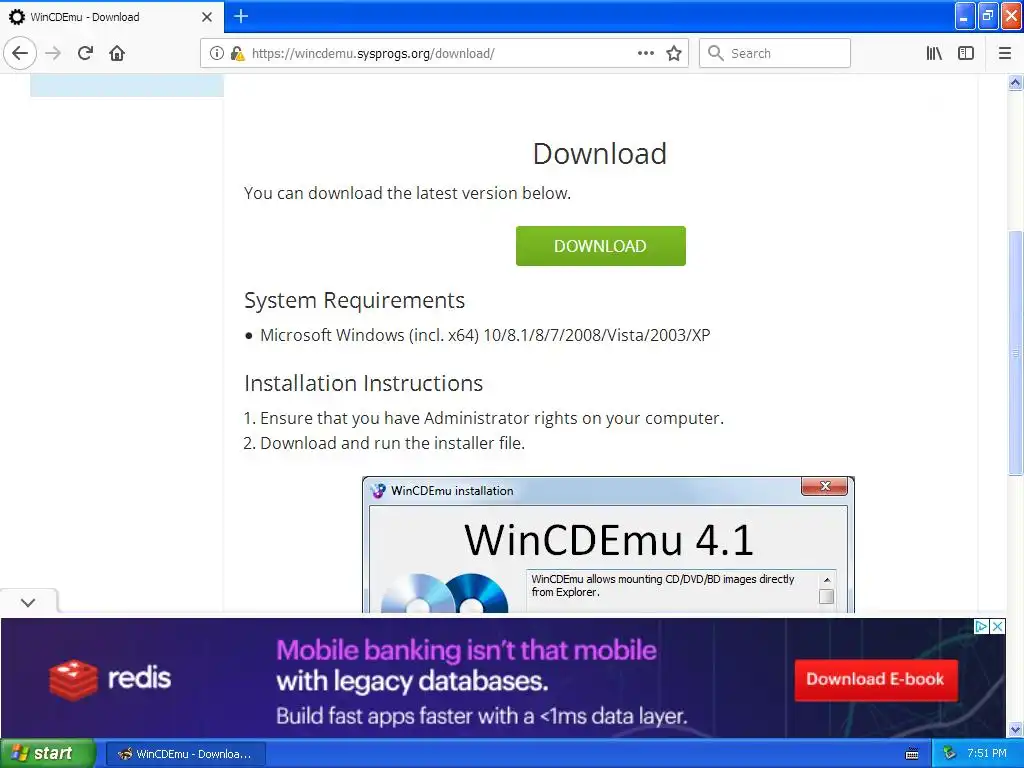Click the AdChoices triangle icon
The image size is (1024, 768).
[x=981, y=626]
